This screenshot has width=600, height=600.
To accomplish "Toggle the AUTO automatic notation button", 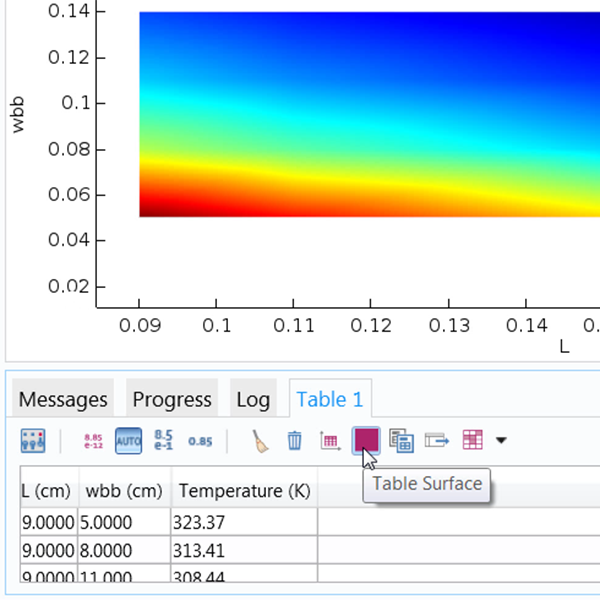I will pos(128,440).
